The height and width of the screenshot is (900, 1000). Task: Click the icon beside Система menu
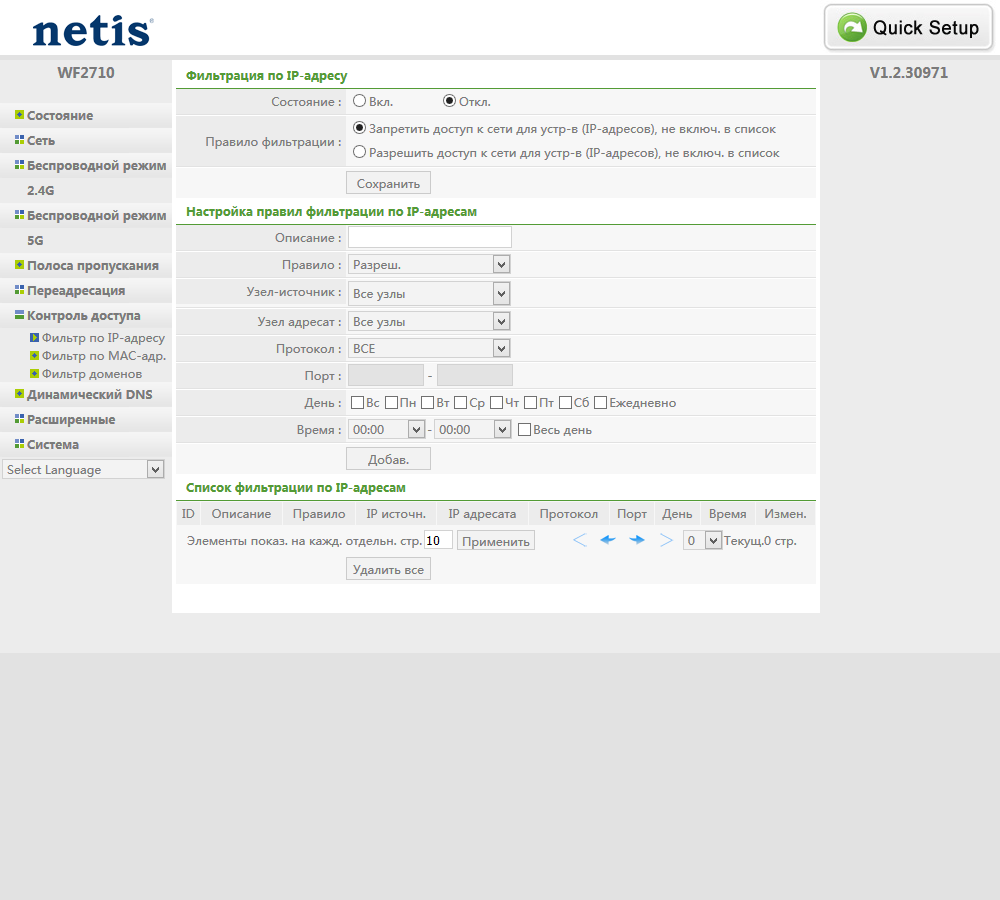coord(20,443)
